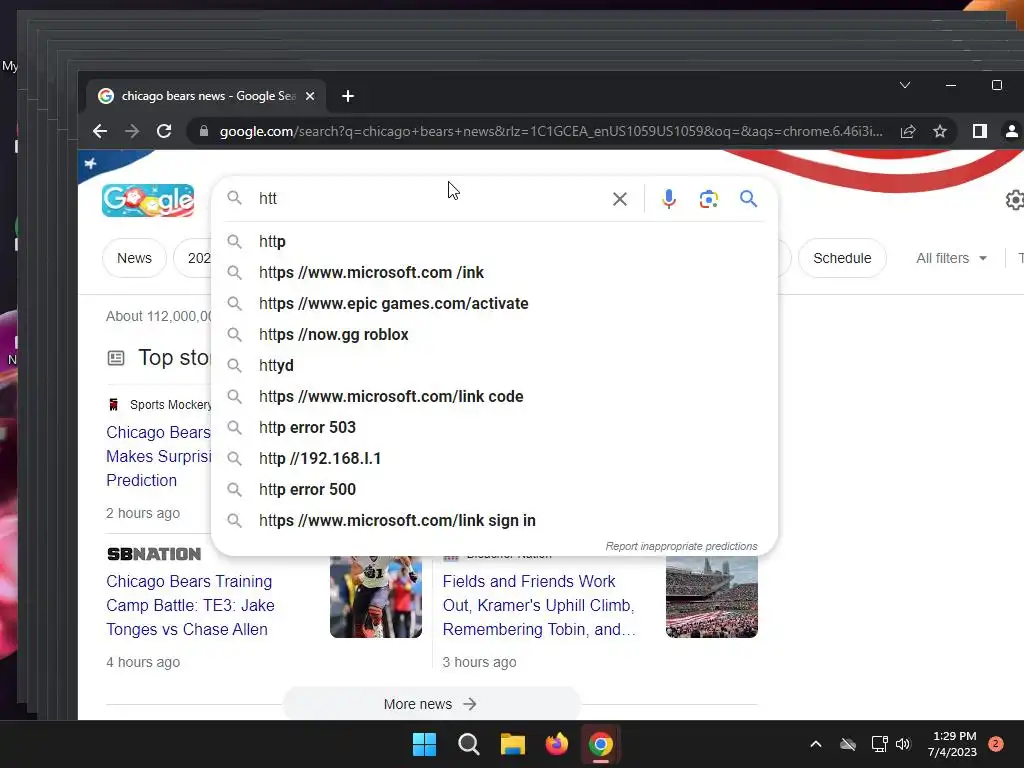Open the share page icon in address bar
Viewport: 1024px width, 768px height.
(x=908, y=131)
